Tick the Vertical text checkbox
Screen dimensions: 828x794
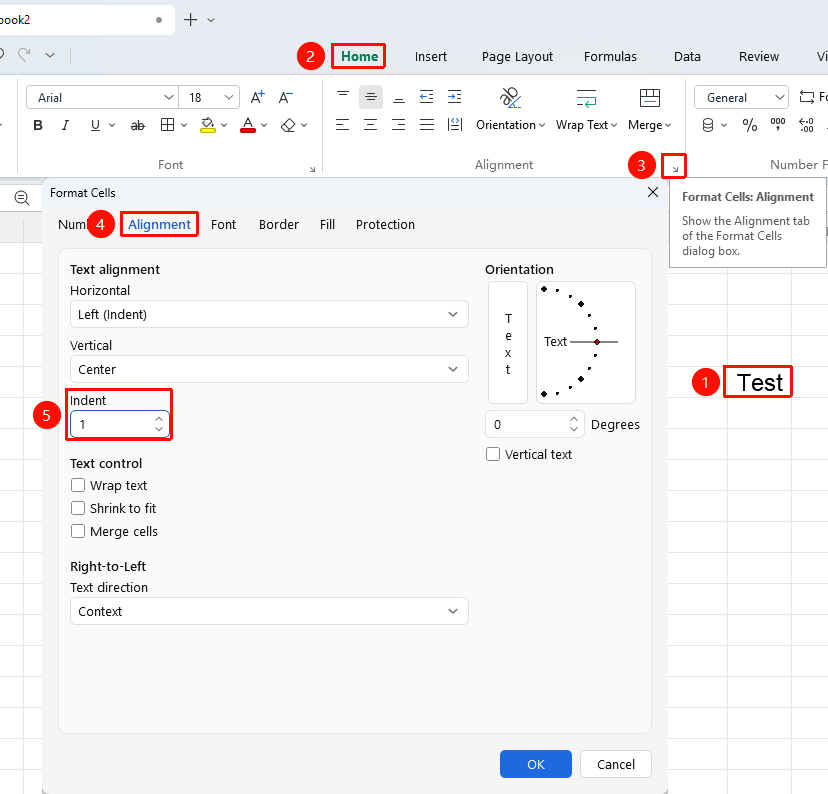(493, 455)
